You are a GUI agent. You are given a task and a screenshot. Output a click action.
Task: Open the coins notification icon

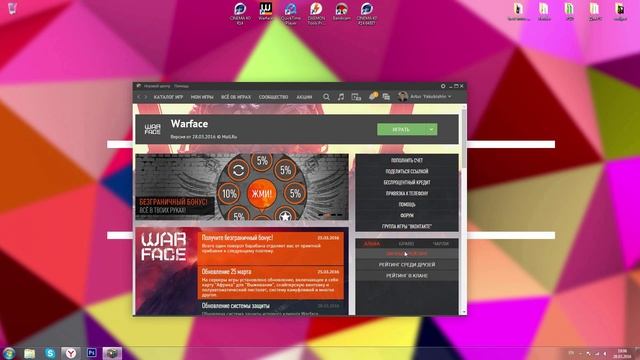click(373, 96)
